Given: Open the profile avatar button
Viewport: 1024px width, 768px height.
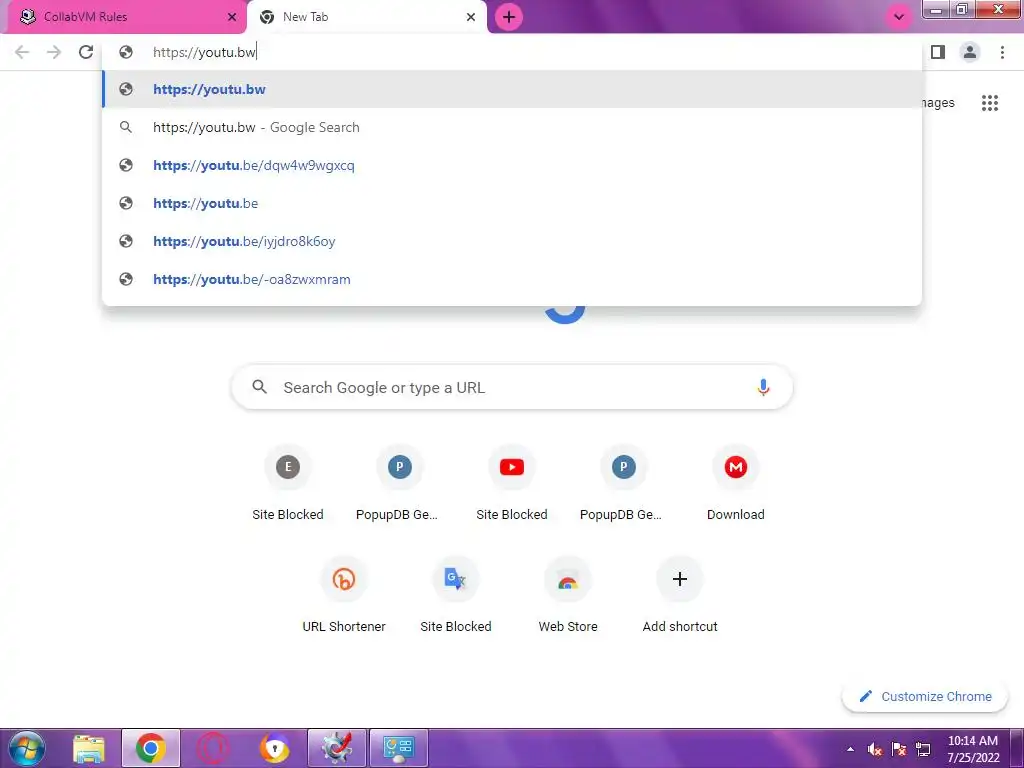Looking at the screenshot, I should [970, 52].
